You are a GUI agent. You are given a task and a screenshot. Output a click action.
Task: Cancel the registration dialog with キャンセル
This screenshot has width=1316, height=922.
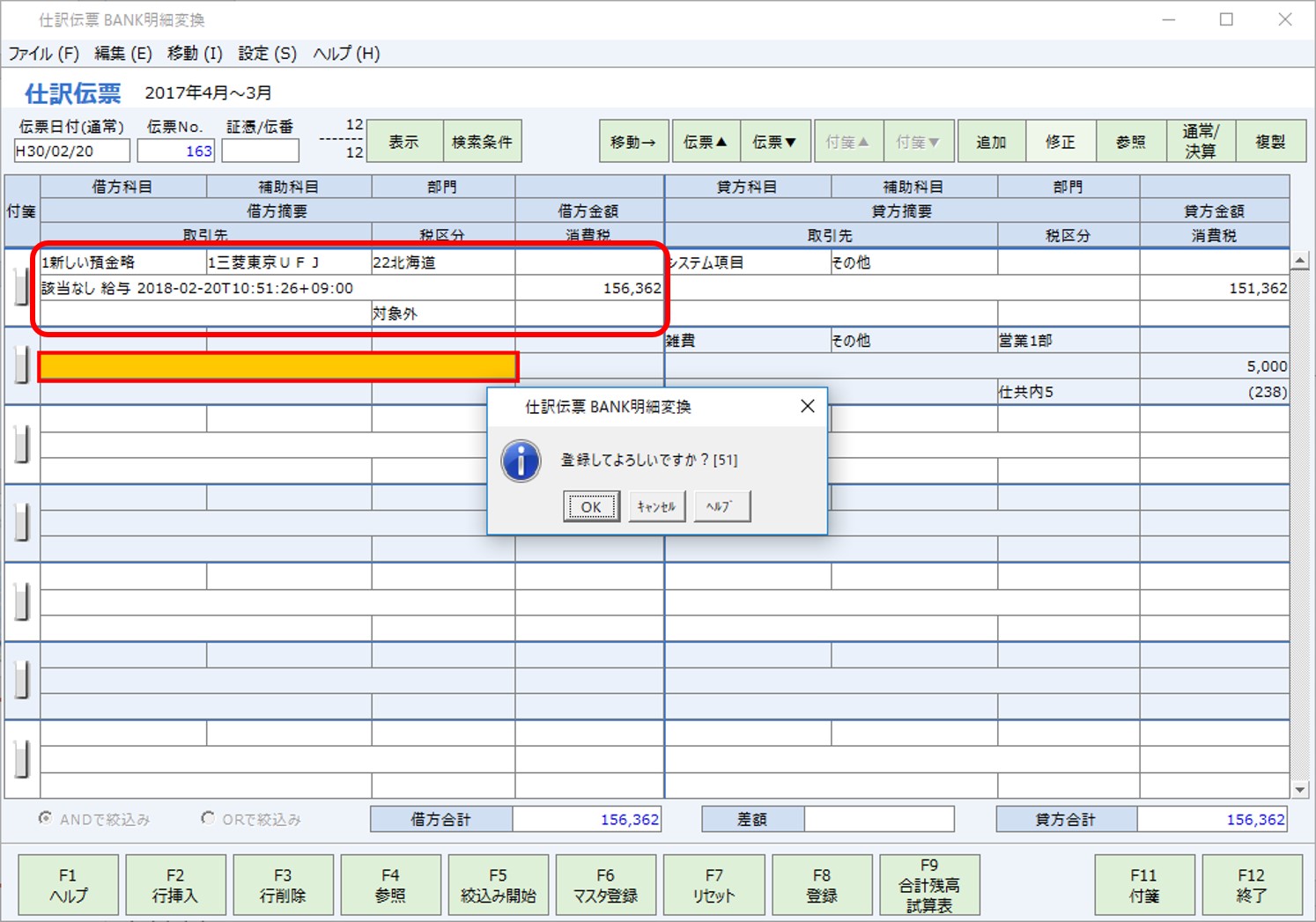pos(656,506)
